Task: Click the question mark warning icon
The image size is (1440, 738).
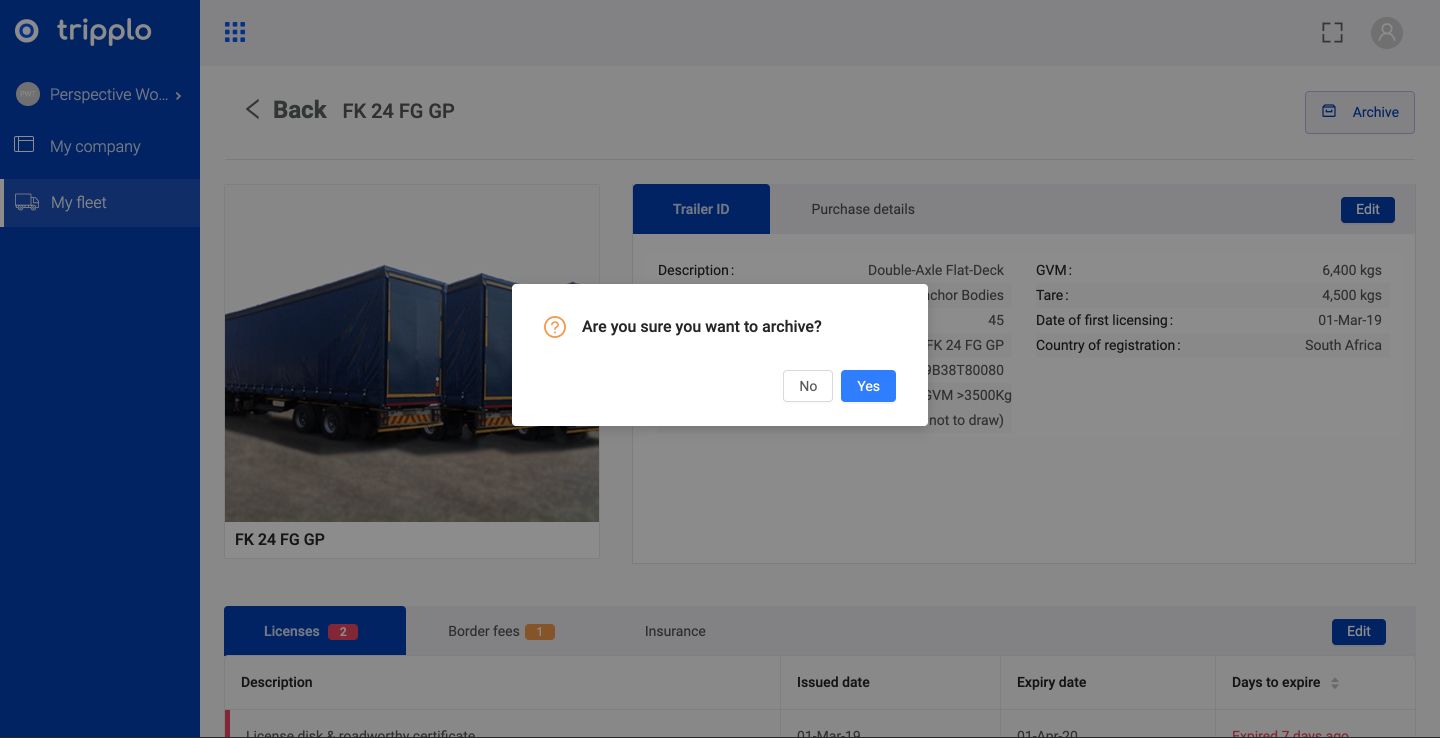Action: pos(554,327)
